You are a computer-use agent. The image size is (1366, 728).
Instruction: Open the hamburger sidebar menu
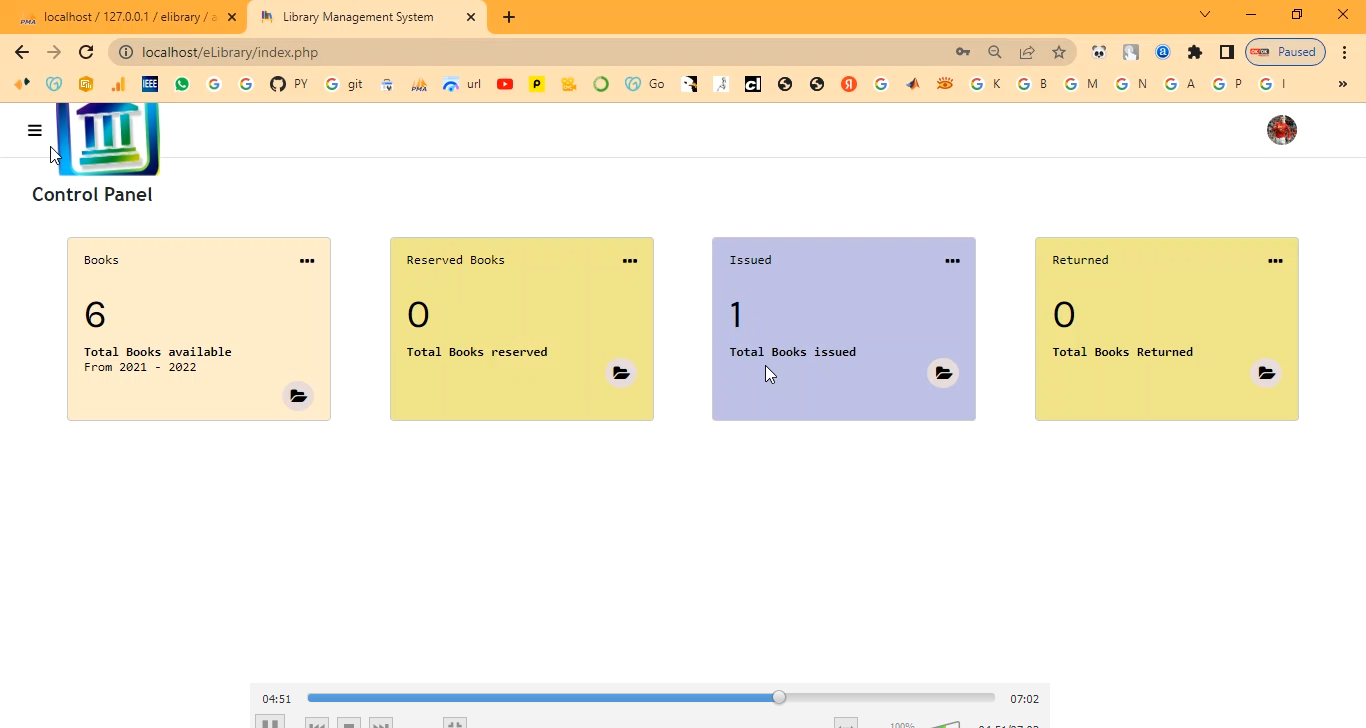(35, 130)
